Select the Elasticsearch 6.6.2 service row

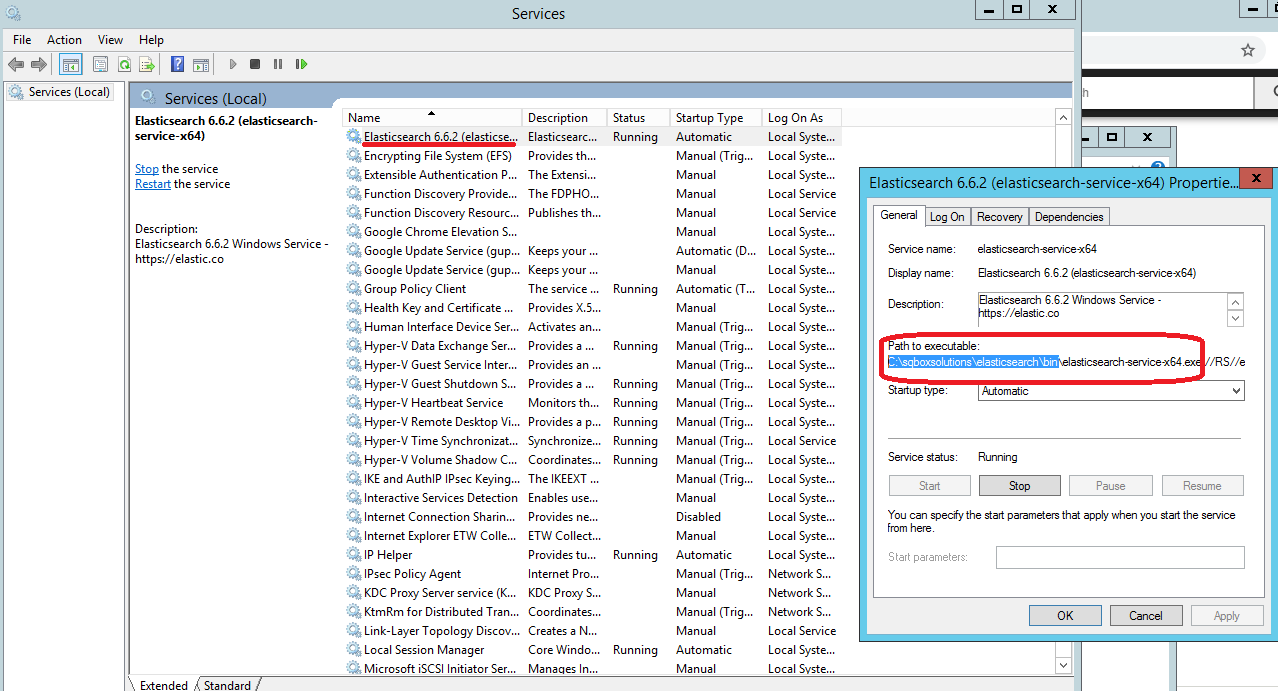pos(593,136)
